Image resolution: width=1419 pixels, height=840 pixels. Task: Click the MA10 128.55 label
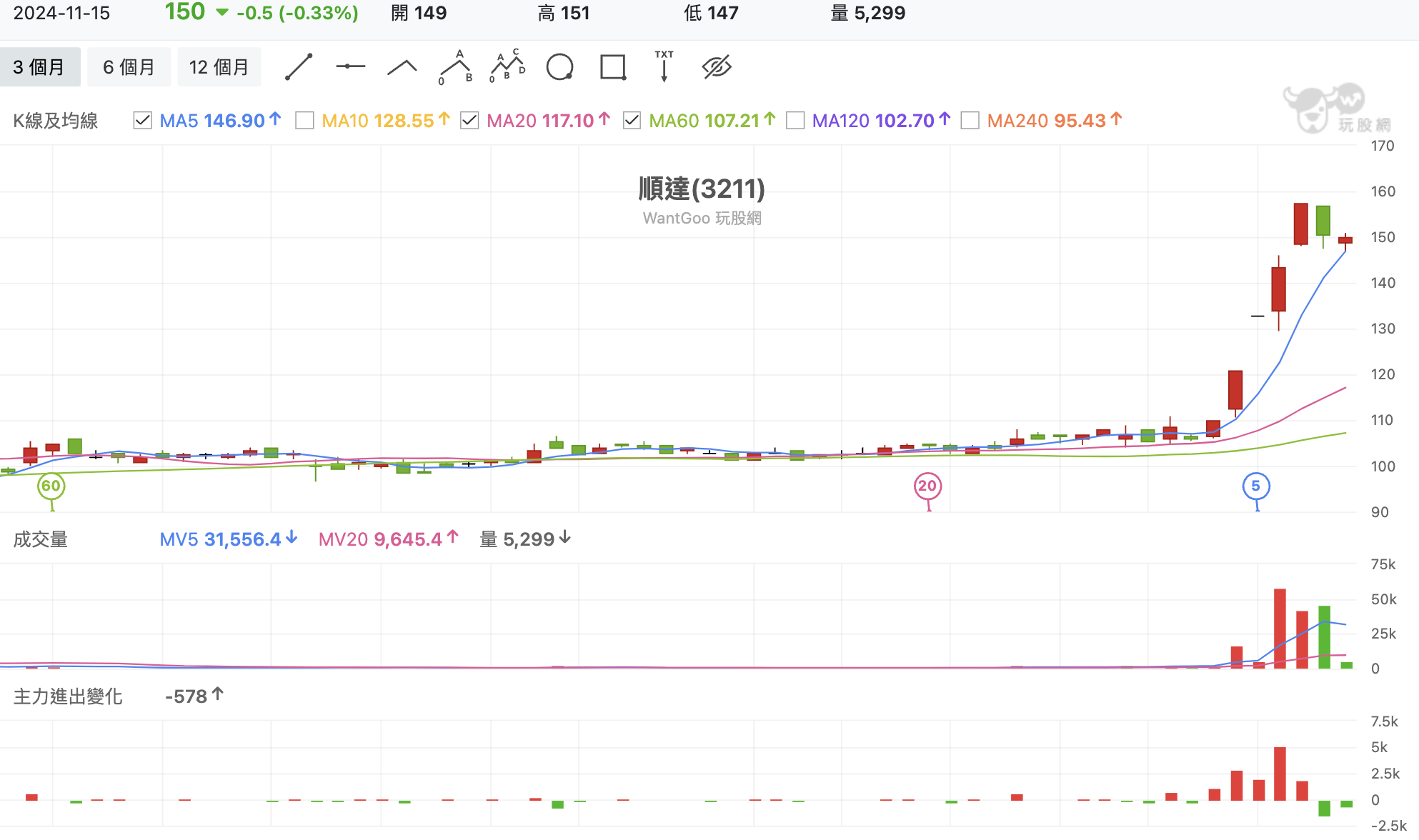point(386,121)
